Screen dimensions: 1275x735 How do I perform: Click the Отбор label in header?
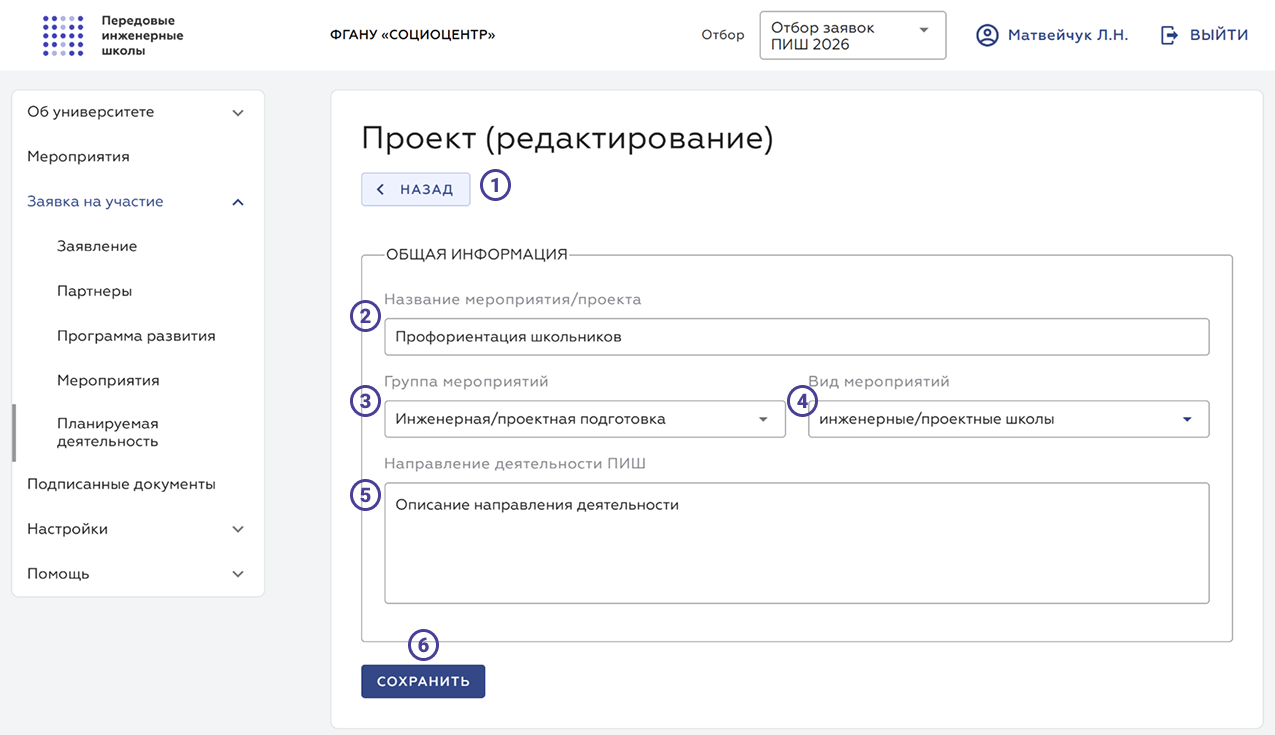pyautogui.click(x=723, y=35)
